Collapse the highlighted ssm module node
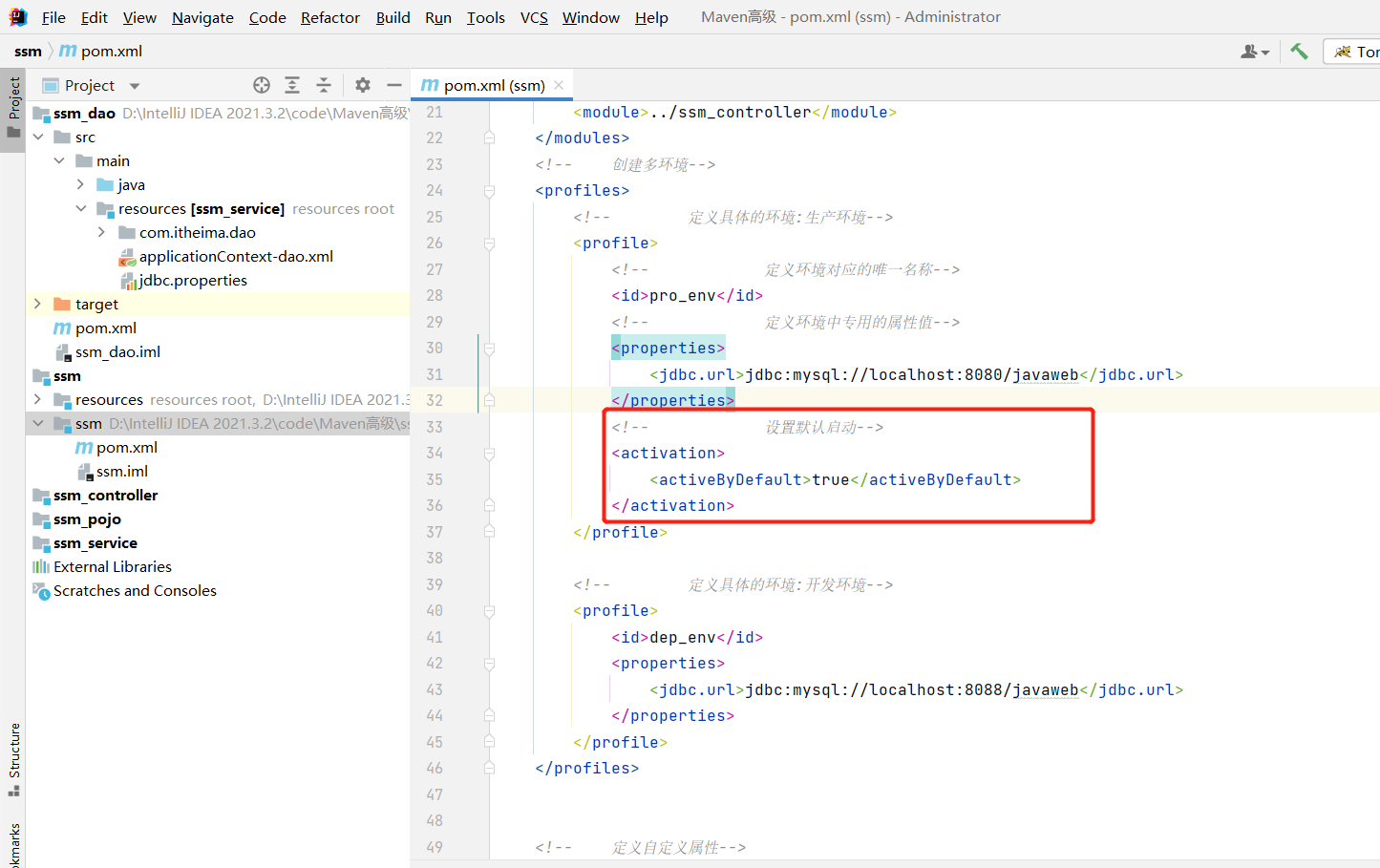 [38, 424]
